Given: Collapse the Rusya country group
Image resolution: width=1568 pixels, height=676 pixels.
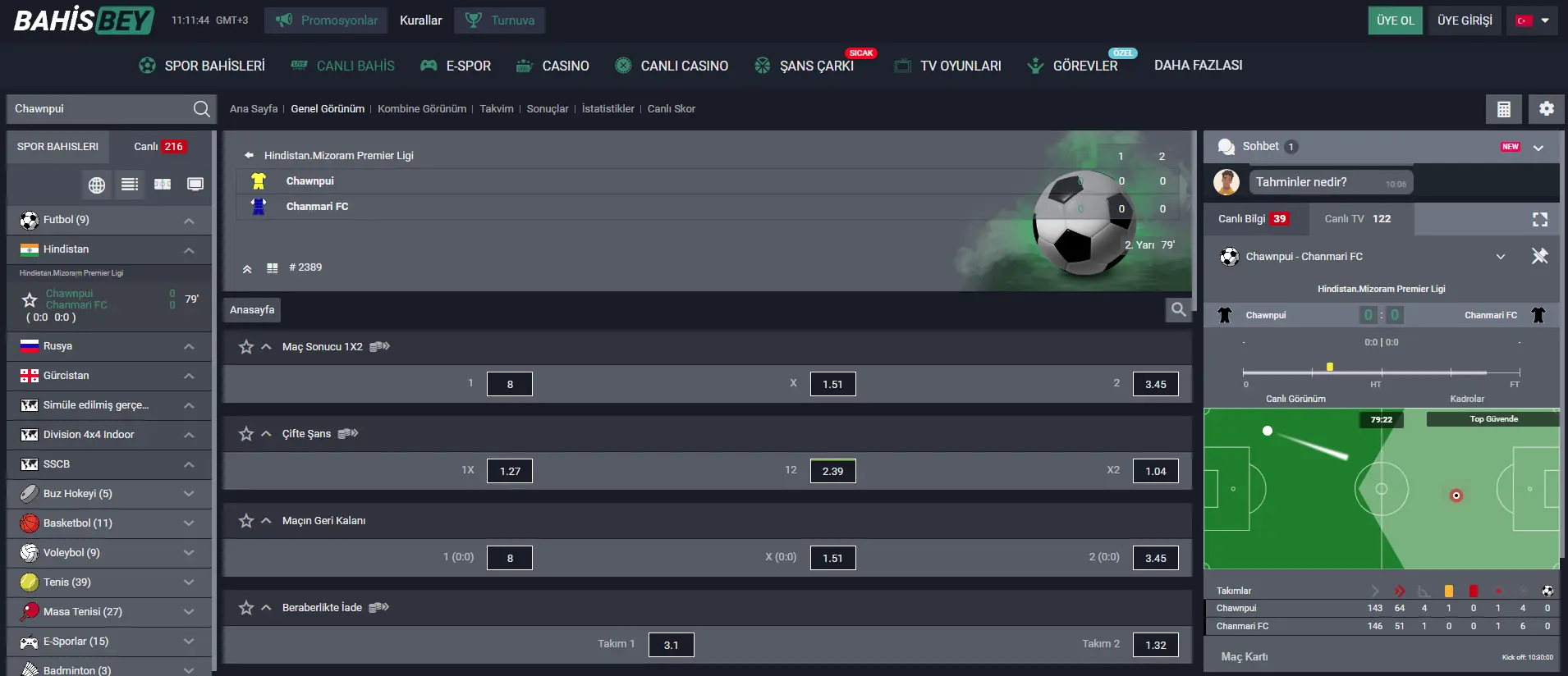Looking at the screenshot, I should [x=189, y=347].
